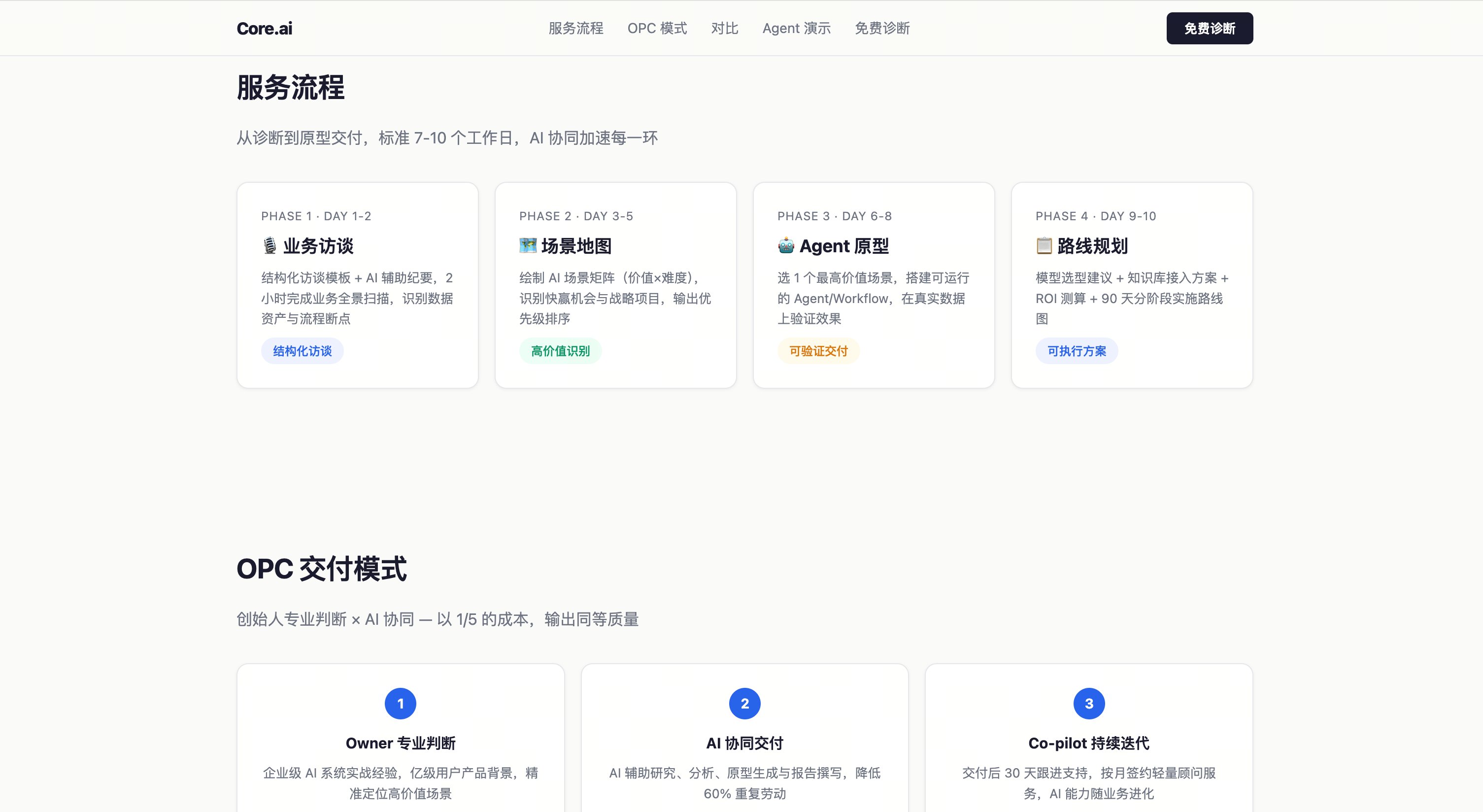Click the clipboard icon beside 路线规划
Screen dimensions: 1483x812
tap(1044, 246)
